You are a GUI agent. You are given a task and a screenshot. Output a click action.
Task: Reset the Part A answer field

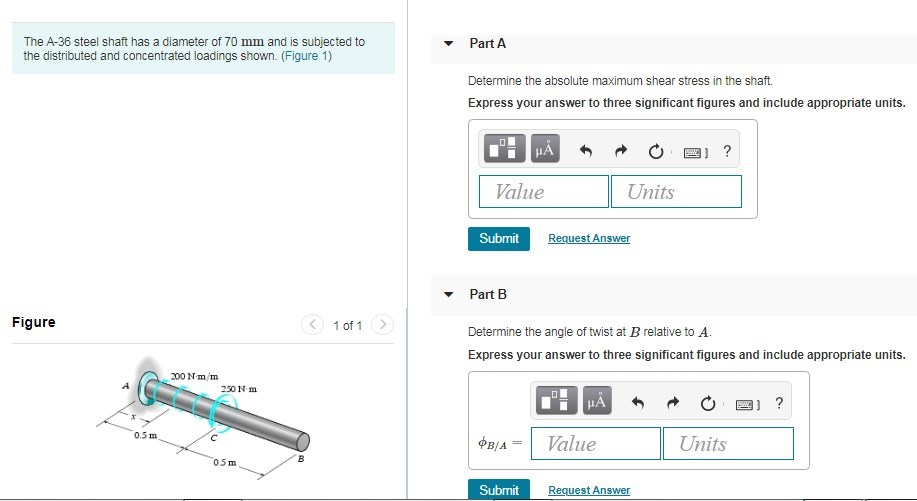point(656,151)
